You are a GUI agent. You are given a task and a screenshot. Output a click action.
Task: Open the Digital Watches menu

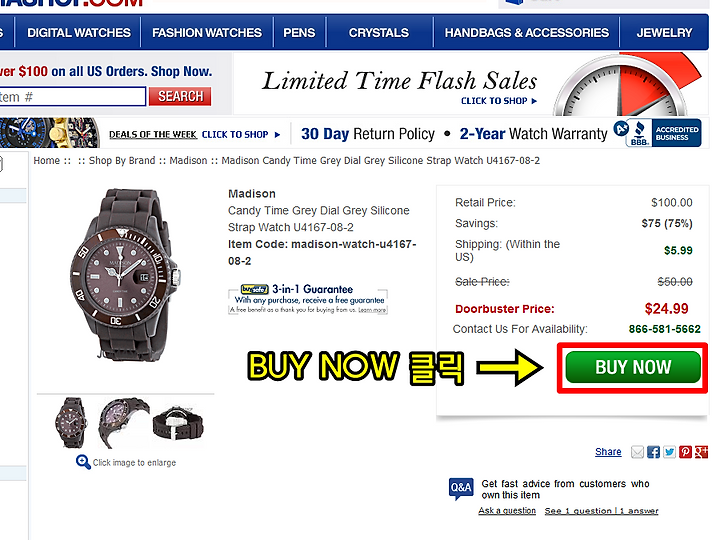(79, 33)
